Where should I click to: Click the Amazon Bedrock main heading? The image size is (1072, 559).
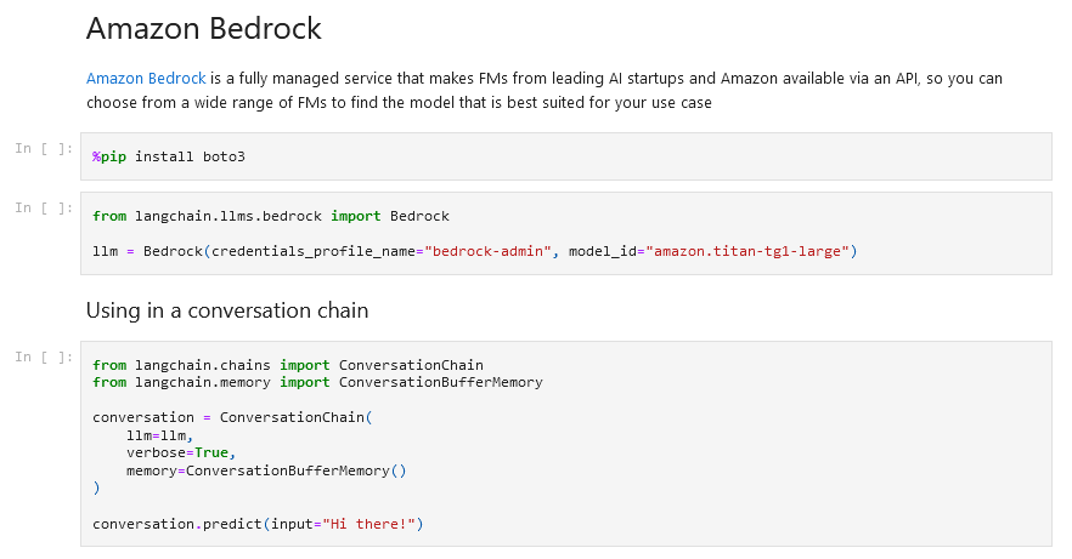click(x=204, y=29)
